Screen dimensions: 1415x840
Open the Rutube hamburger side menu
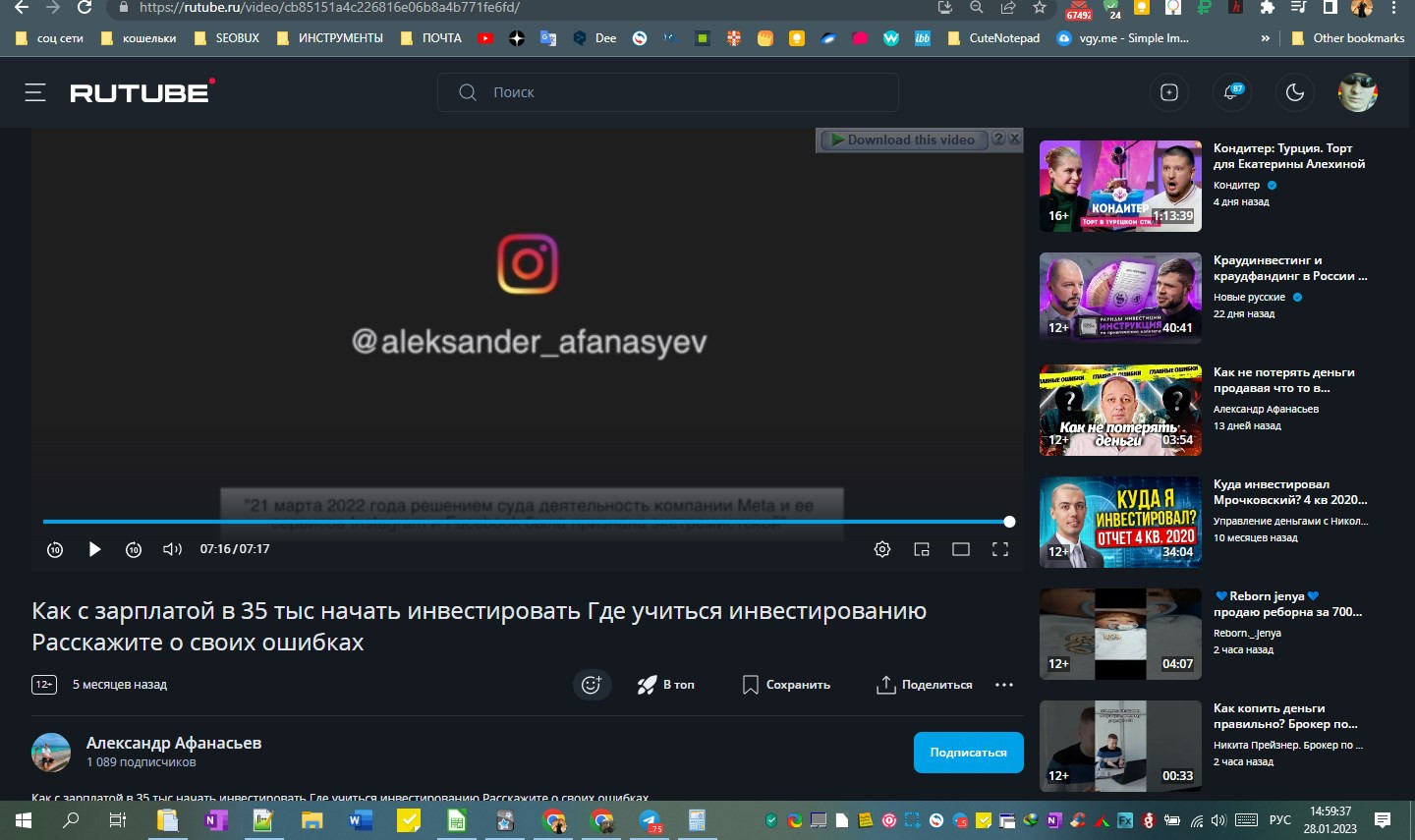pos(35,92)
